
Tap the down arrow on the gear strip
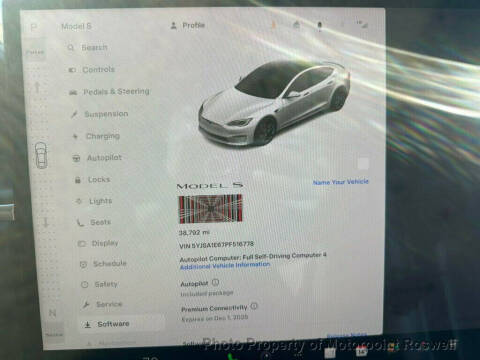coord(46,222)
